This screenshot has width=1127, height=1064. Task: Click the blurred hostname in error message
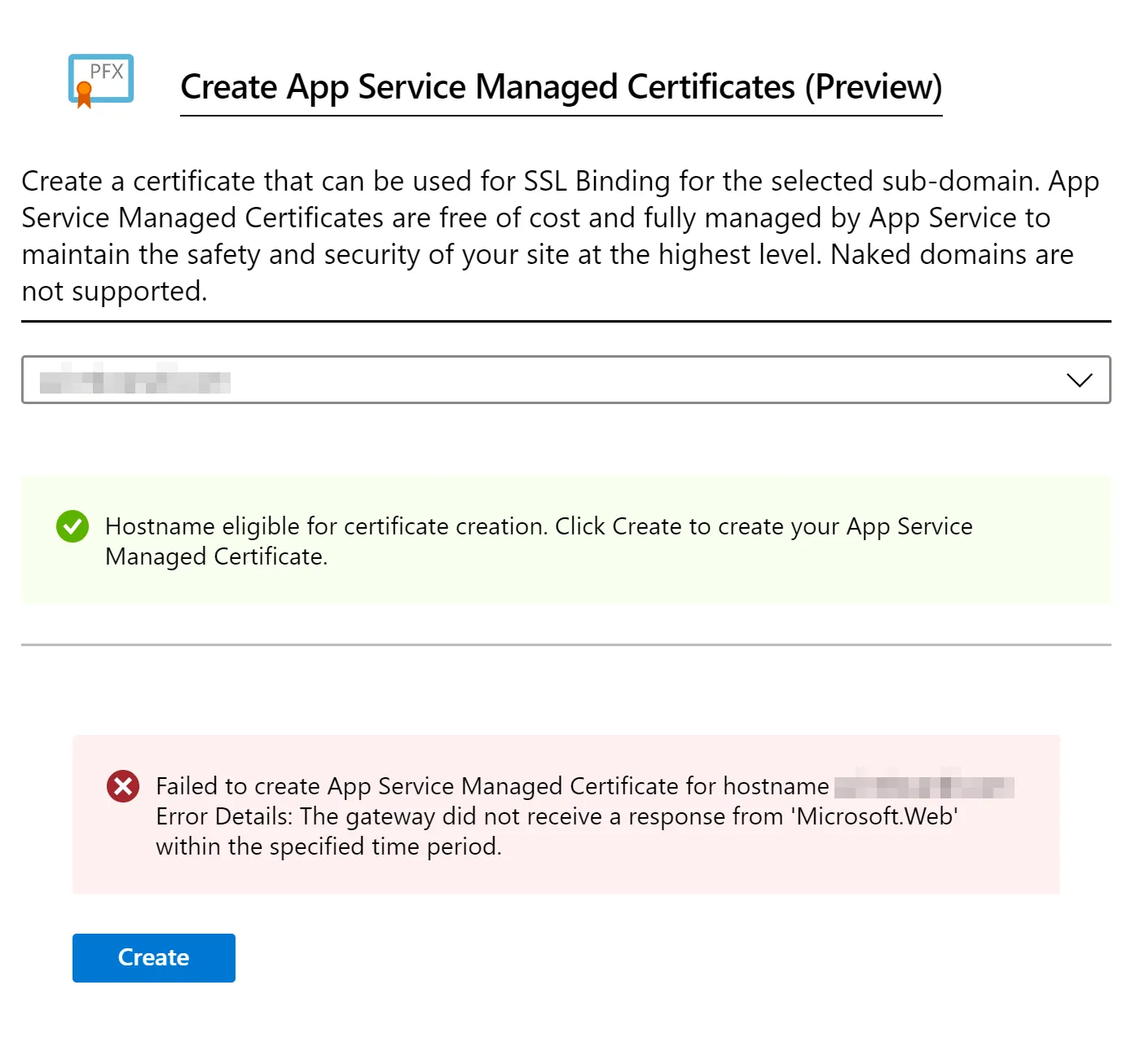(x=924, y=787)
